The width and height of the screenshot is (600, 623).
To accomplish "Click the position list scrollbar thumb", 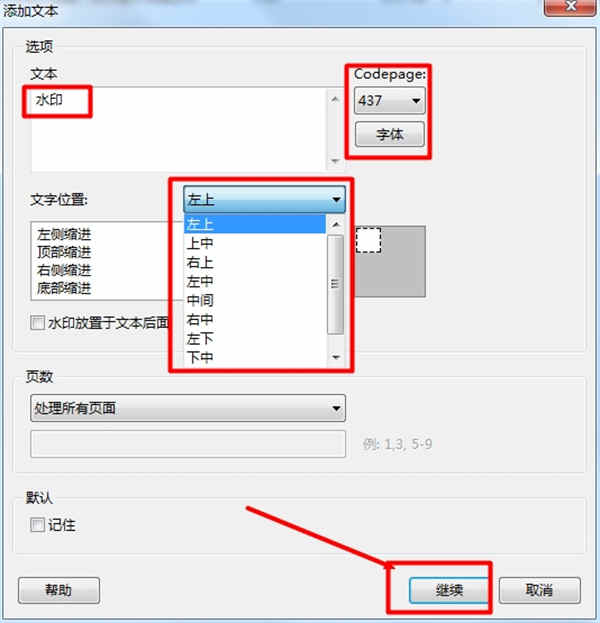I will pyautogui.click(x=336, y=284).
